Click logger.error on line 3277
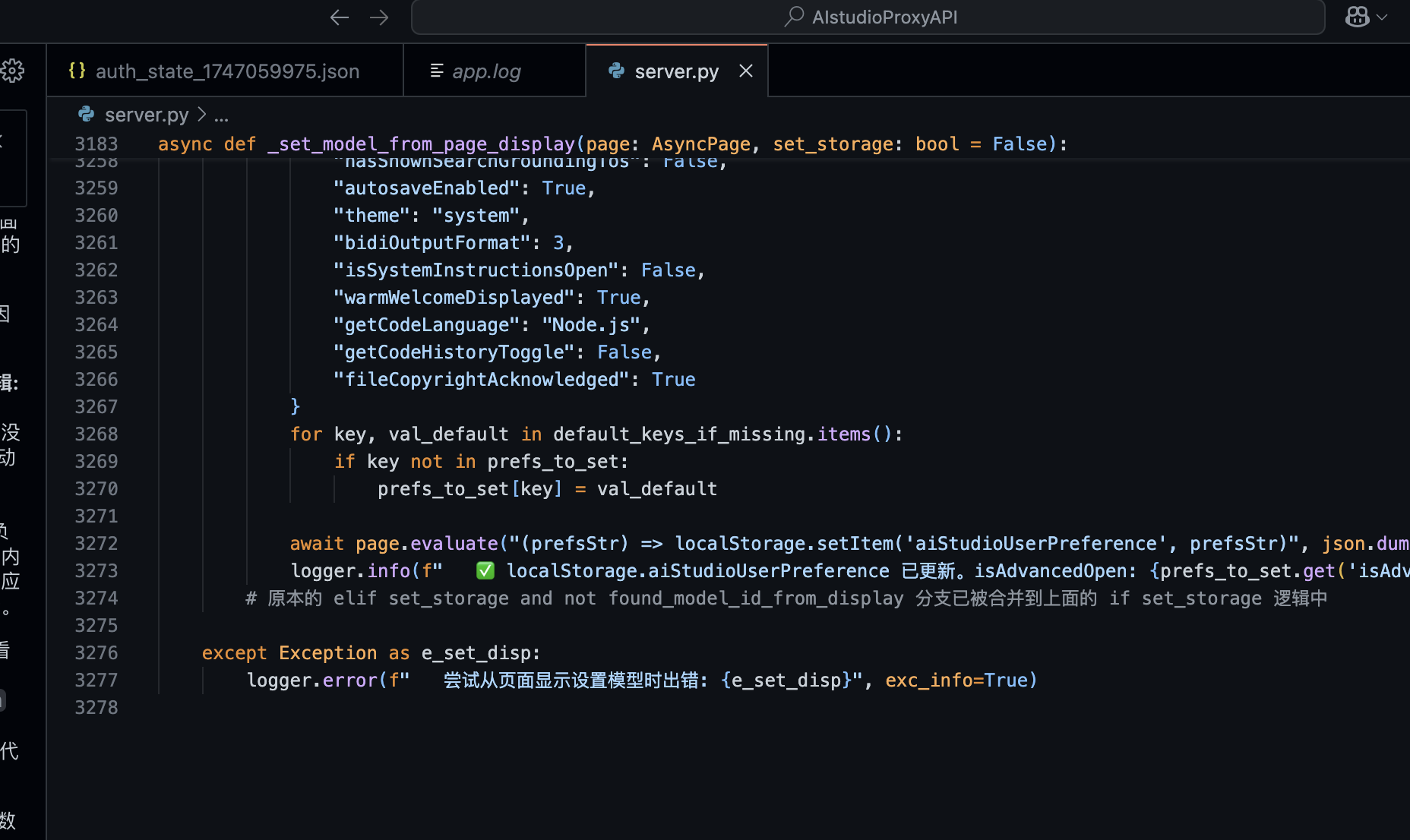This screenshot has height=840, width=1410. (311, 681)
